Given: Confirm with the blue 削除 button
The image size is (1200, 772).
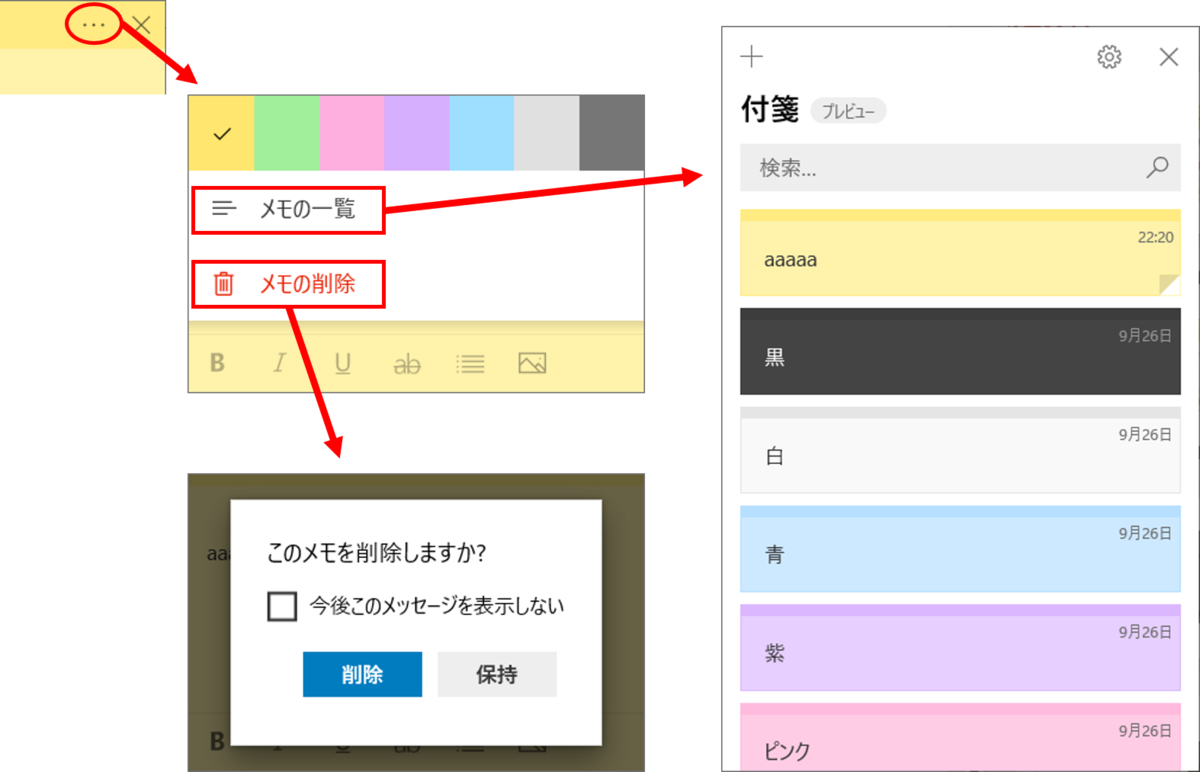Looking at the screenshot, I should (x=362, y=674).
